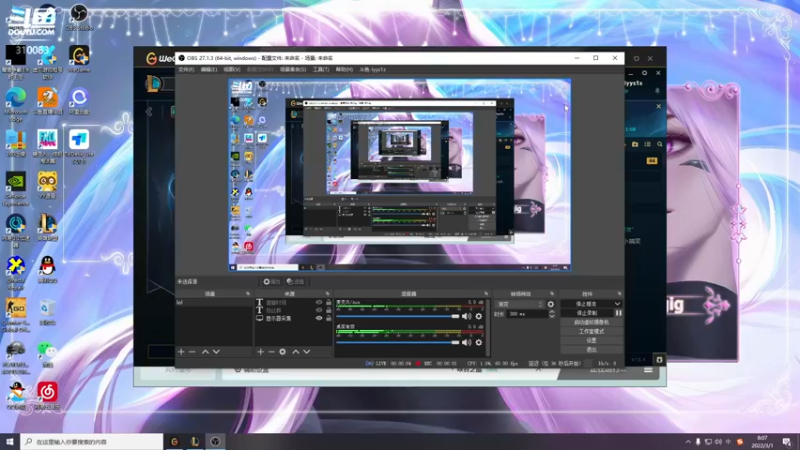Open the desktop audio channel settings gear
The height and width of the screenshot is (450, 800).
pyautogui.click(x=479, y=342)
